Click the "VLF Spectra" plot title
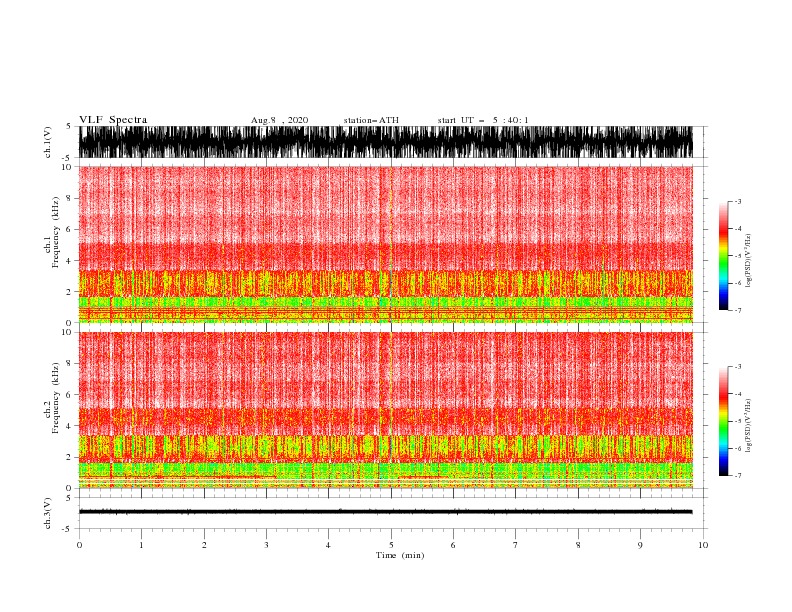 (x=113, y=120)
